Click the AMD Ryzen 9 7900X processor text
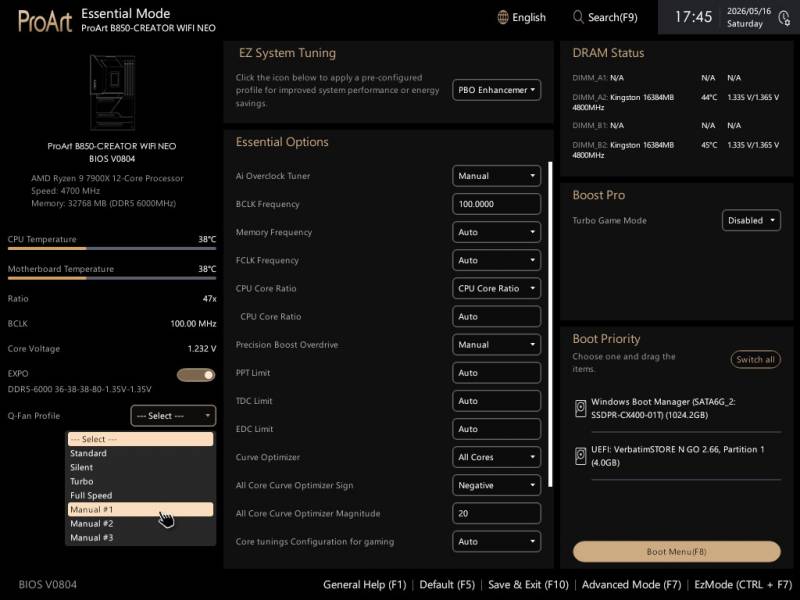Screen dimensions: 800x600 coord(107,179)
